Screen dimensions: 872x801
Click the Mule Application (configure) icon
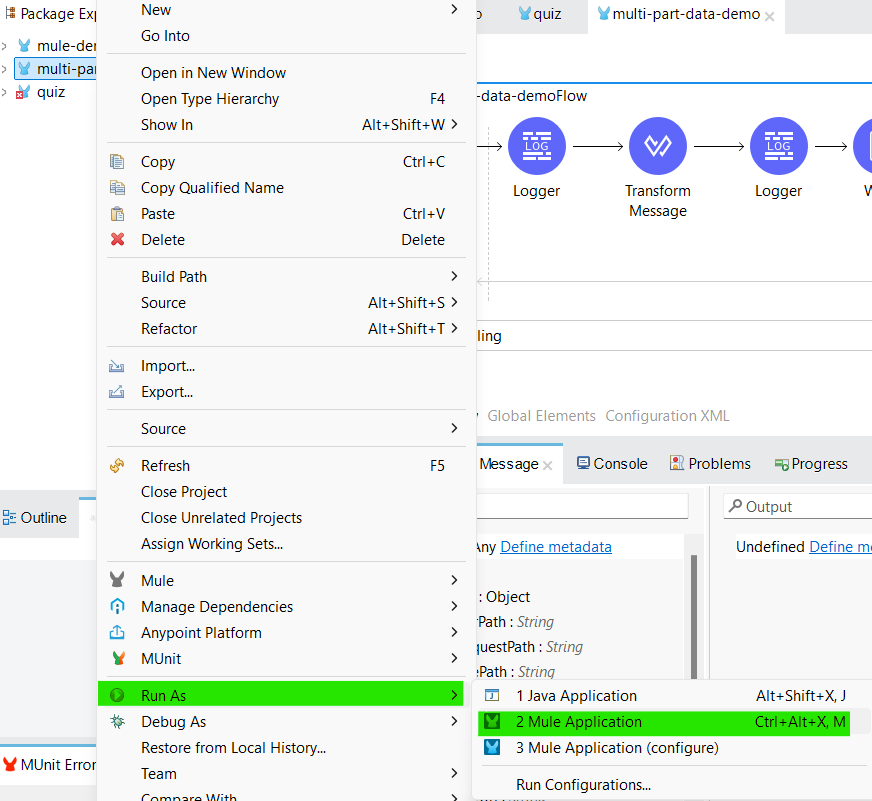coord(492,748)
